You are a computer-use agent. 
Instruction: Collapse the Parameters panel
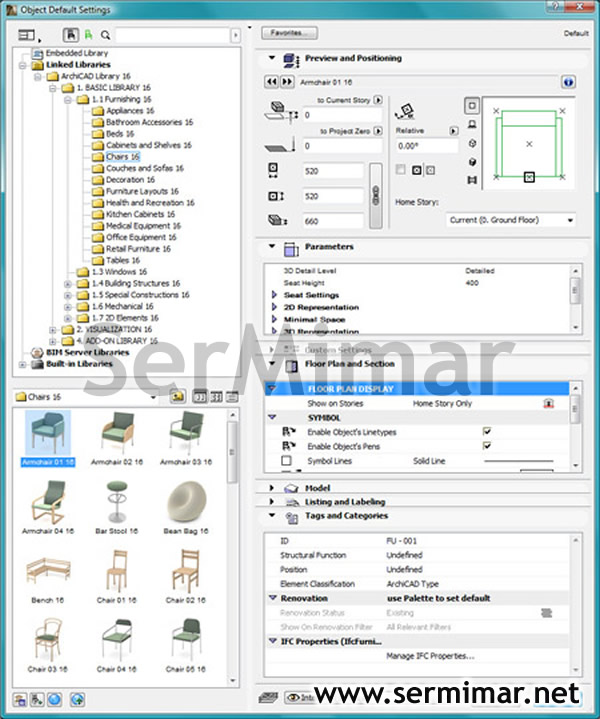pos(272,246)
